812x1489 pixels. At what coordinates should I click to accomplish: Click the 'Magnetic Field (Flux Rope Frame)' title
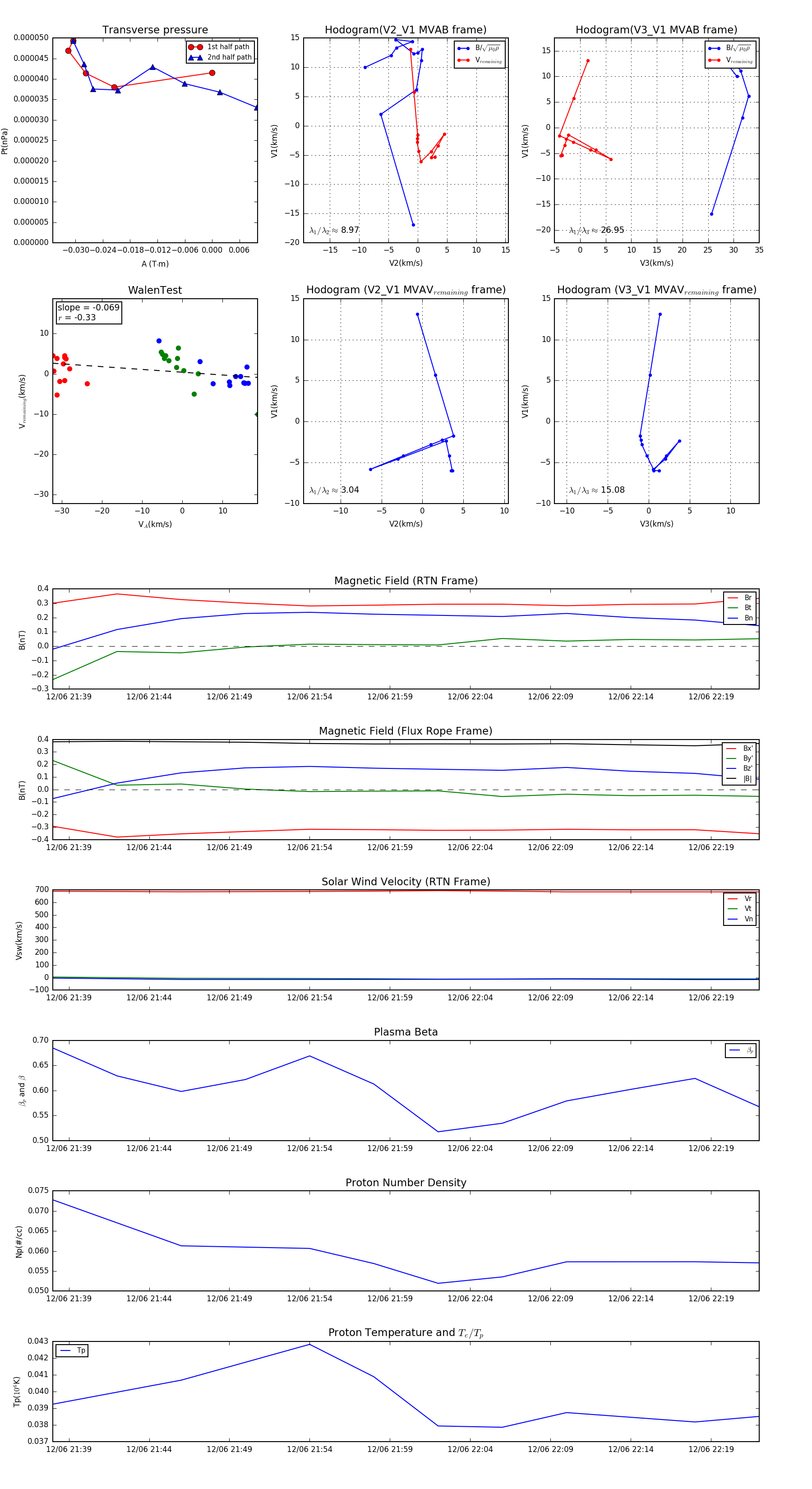tap(406, 731)
